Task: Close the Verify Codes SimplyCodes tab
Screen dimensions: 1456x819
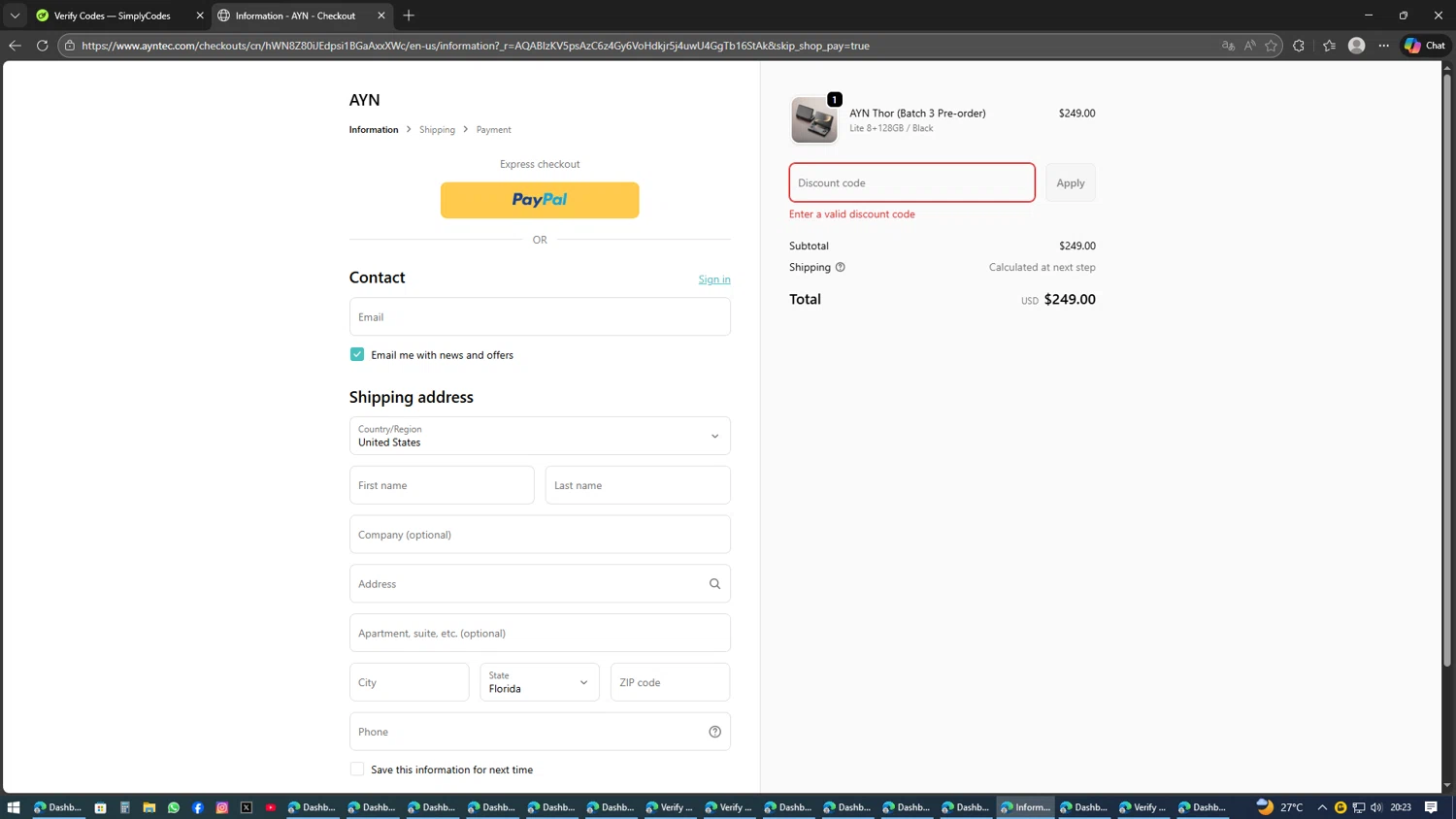Action: 200,16
